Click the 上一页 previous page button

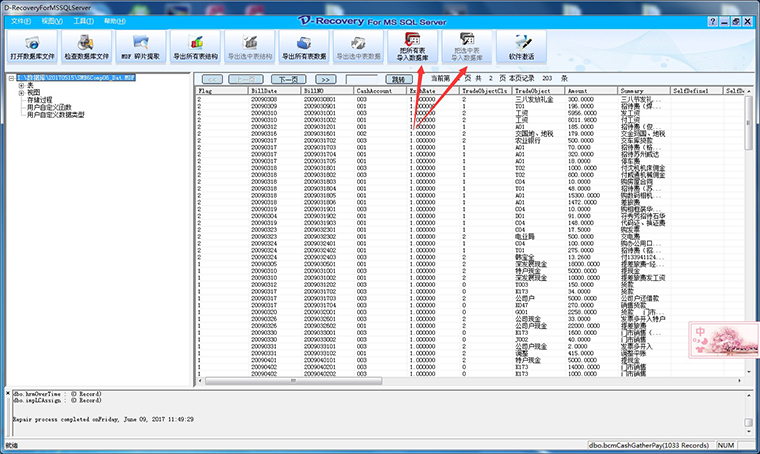[x=246, y=79]
